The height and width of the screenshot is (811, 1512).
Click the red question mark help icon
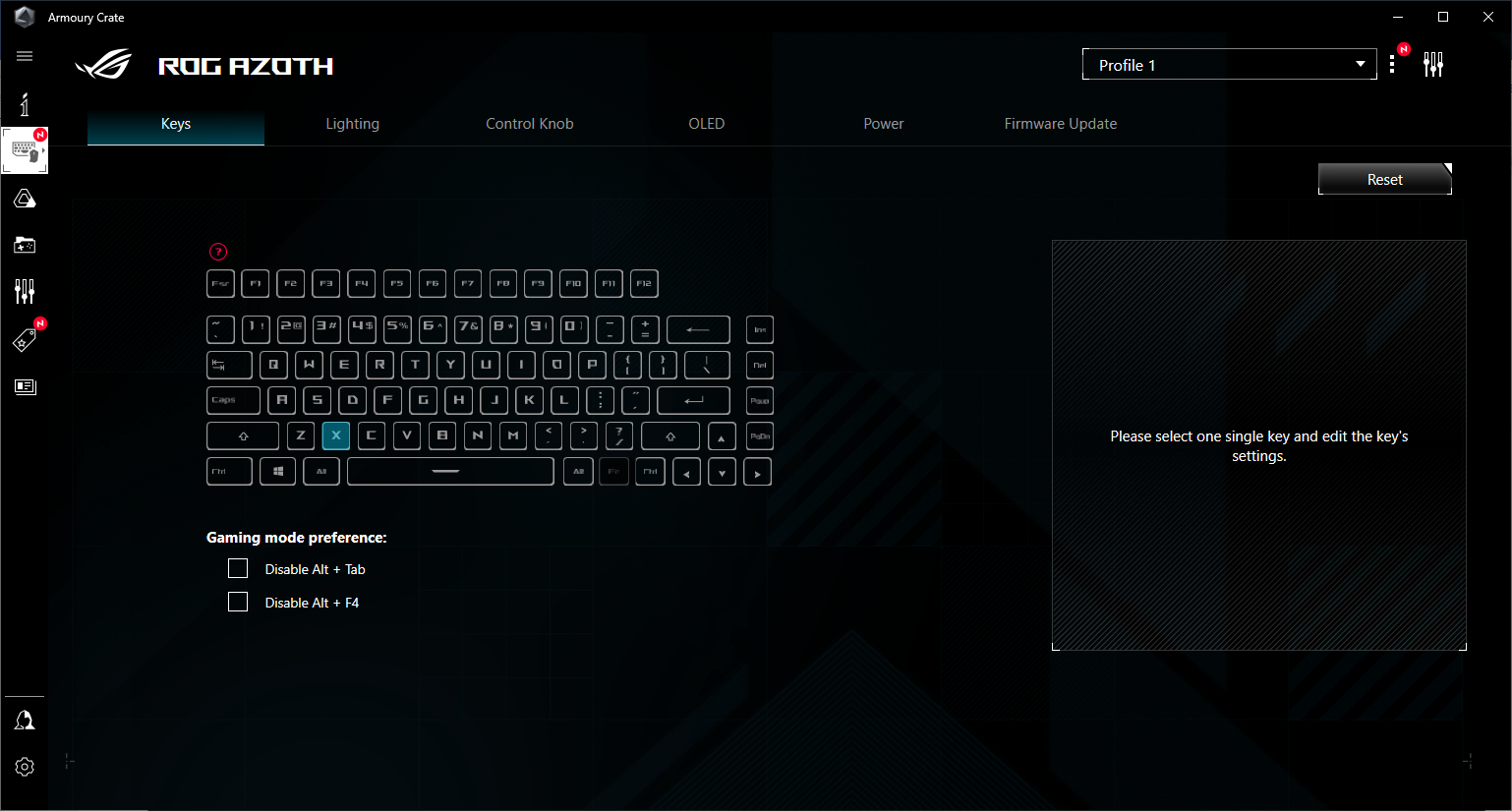click(218, 252)
